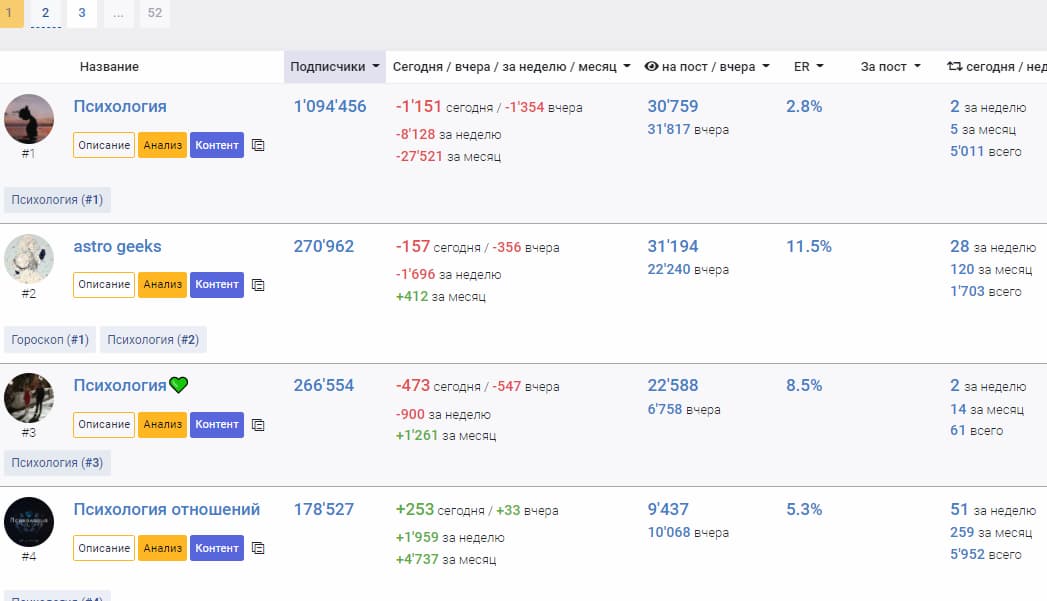
Task: Go to page 2 of results
Action: point(46,13)
